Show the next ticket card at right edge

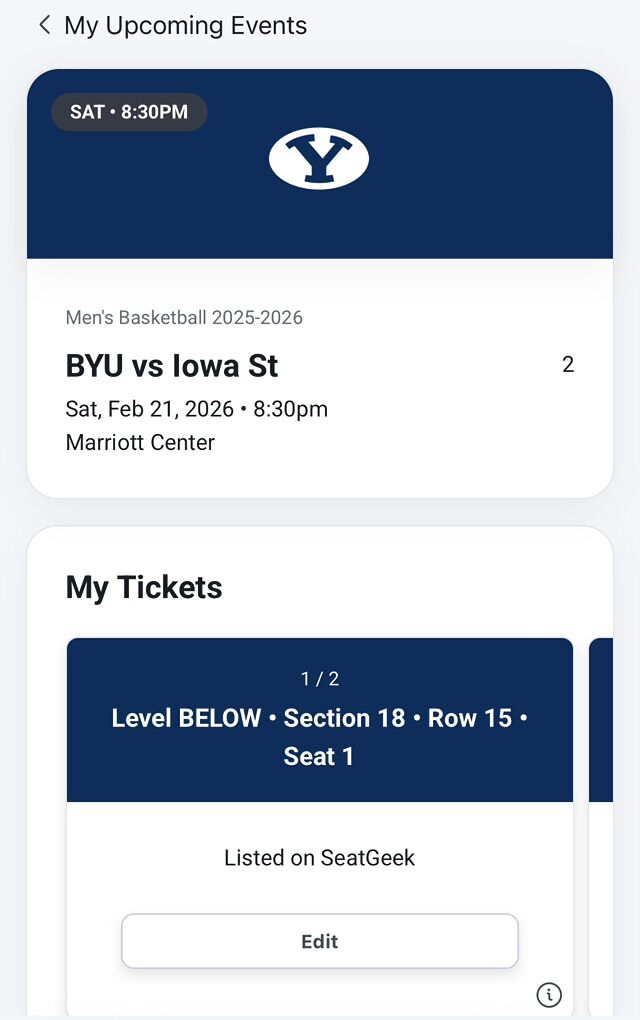pyautogui.click(x=602, y=800)
